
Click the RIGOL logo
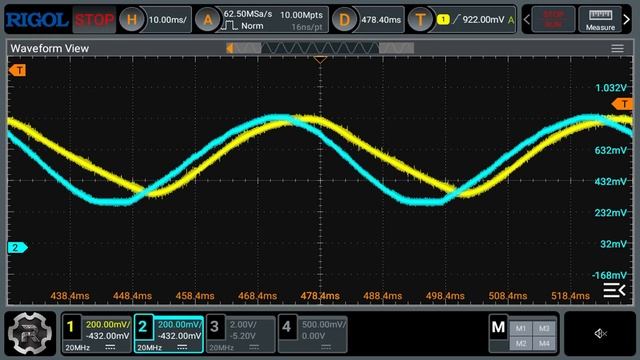(37, 20)
